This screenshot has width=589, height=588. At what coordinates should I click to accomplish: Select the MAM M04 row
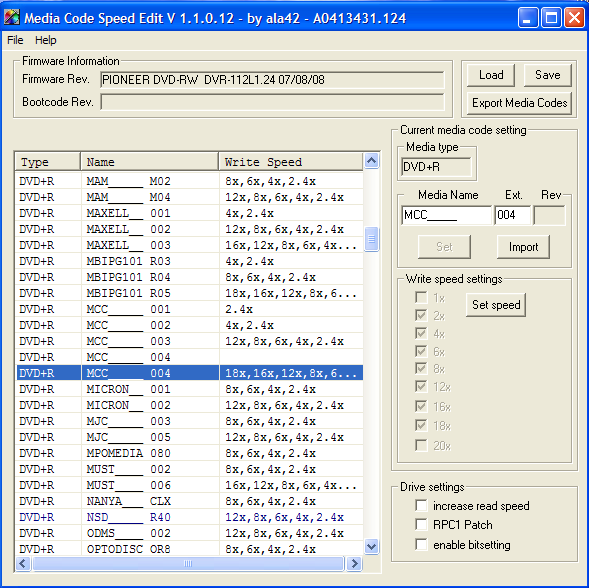pos(190,197)
